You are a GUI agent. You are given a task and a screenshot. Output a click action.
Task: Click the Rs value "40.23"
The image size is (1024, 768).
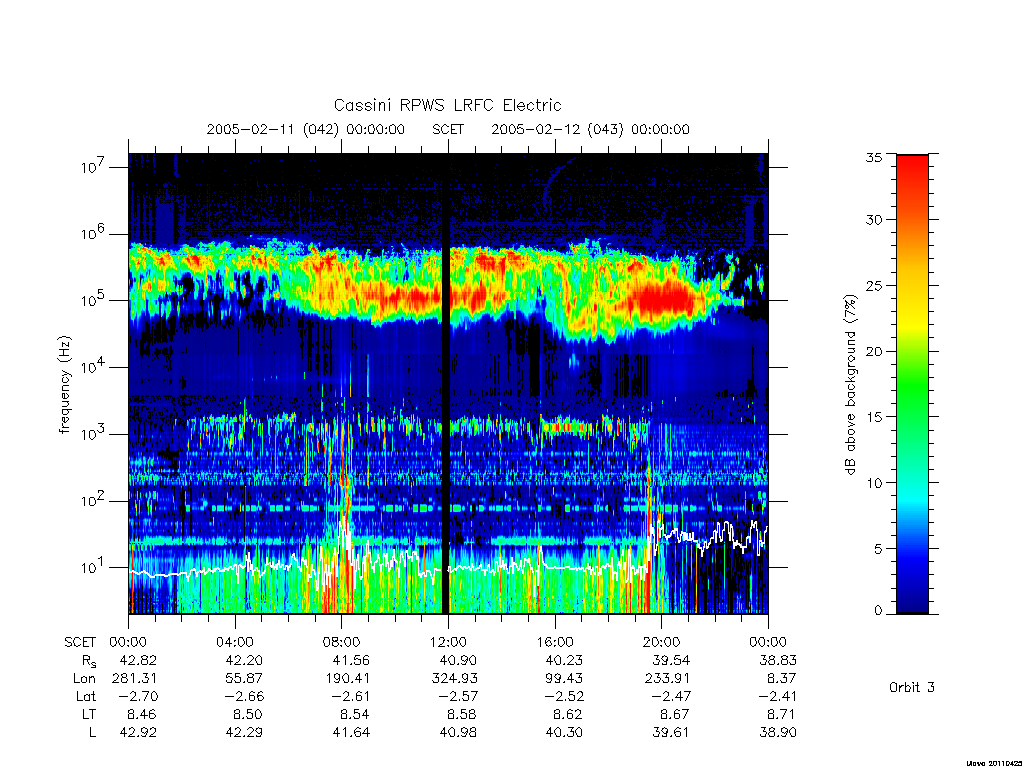564,660
